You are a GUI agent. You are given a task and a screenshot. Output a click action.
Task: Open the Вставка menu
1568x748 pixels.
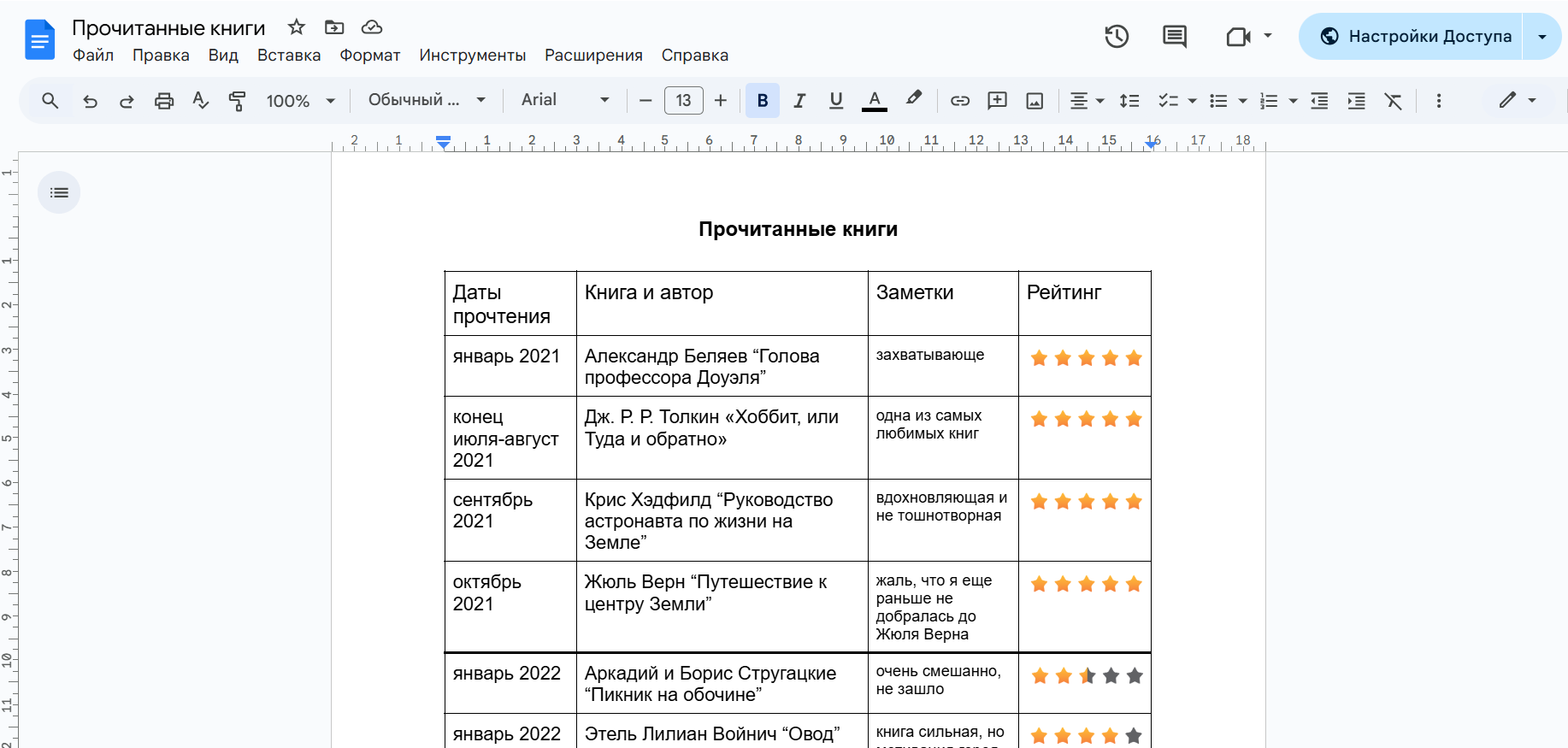(x=289, y=56)
